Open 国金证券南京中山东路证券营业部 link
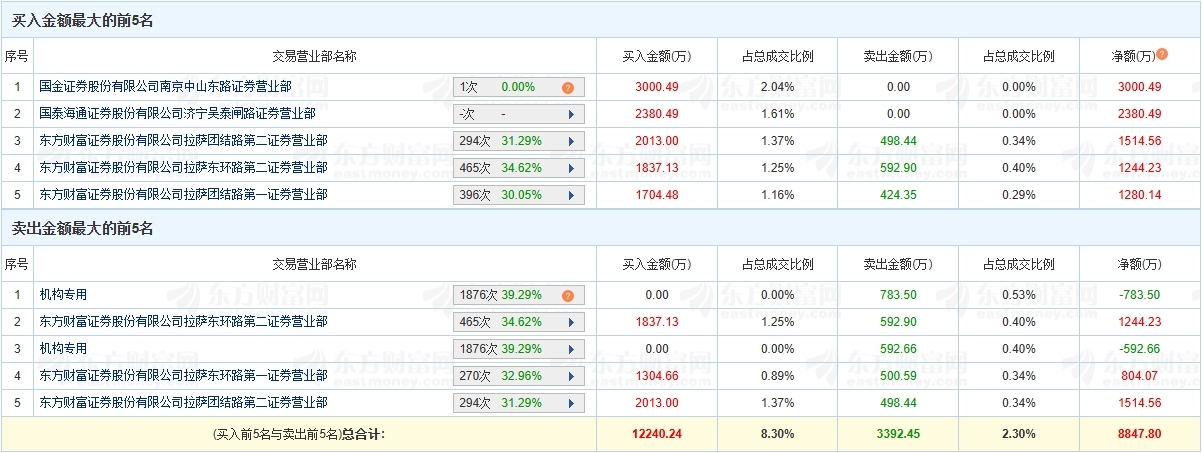 point(165,87)
